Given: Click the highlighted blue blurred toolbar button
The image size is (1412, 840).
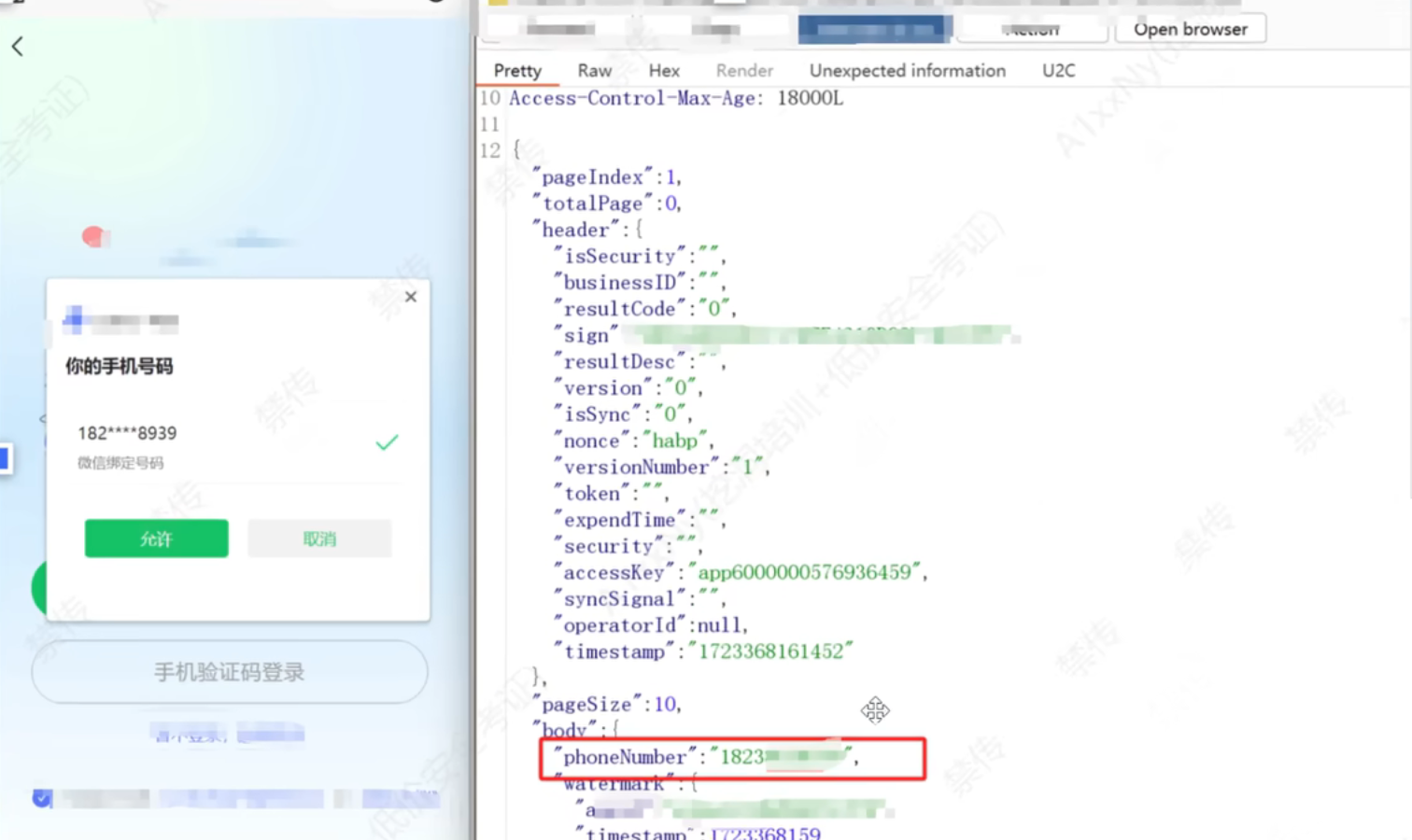Looking at the screenshot, I should click(874, 29).
